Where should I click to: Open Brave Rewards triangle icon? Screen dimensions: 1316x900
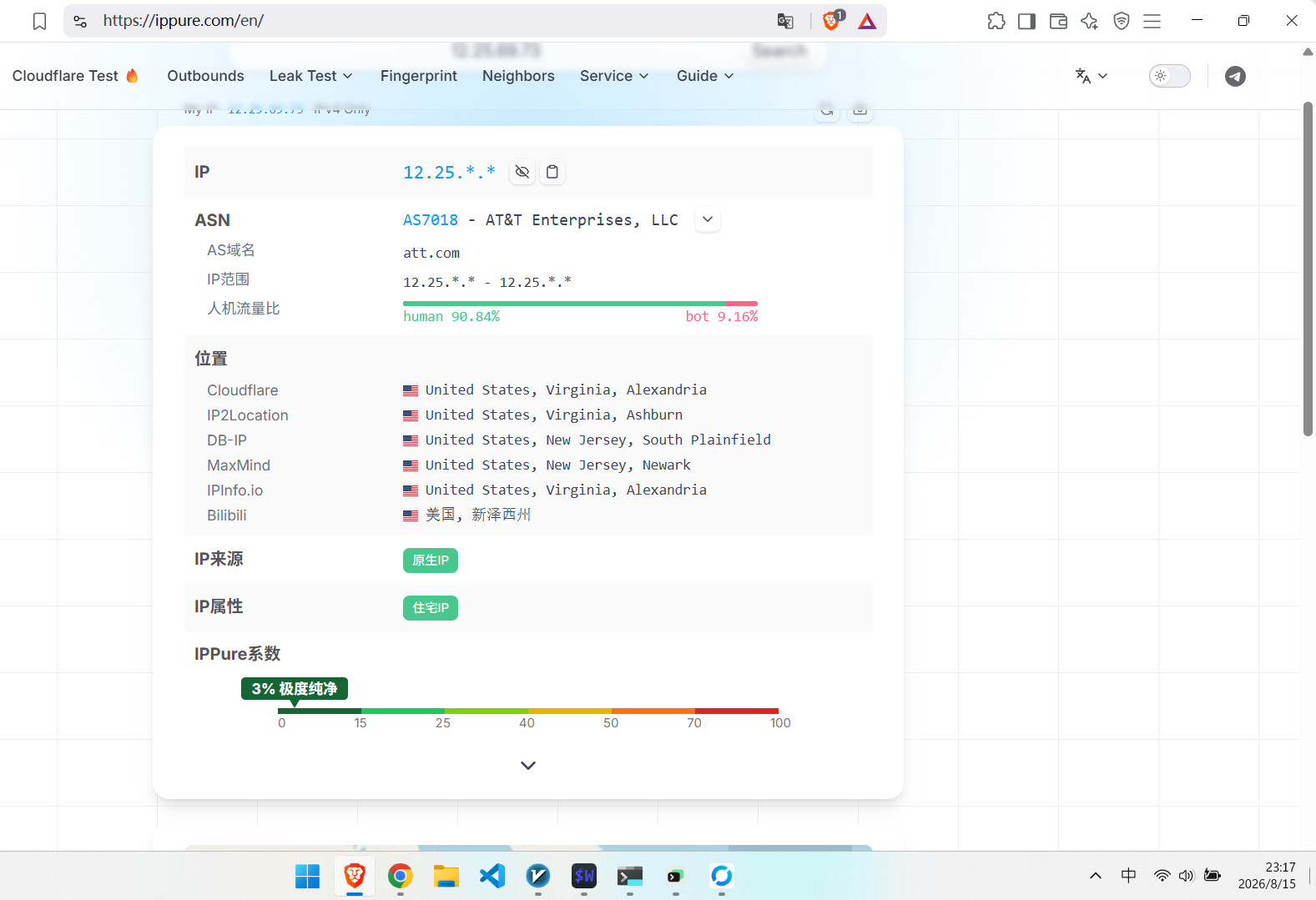(867, 21)
